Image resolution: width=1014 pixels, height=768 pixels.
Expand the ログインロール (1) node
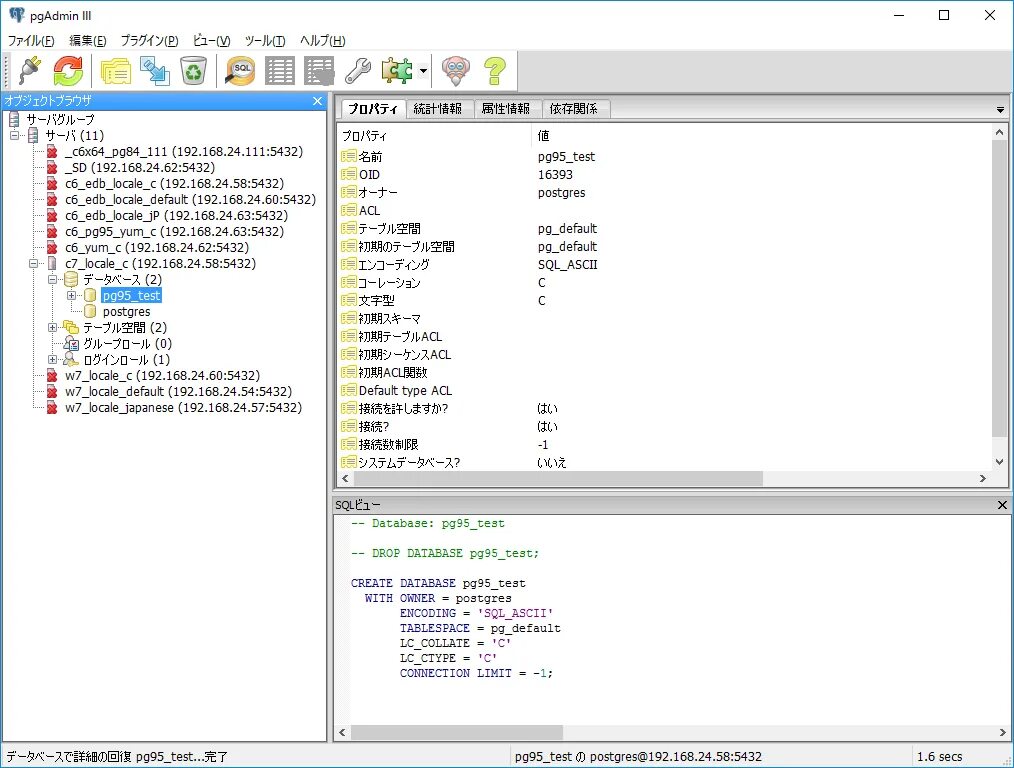tap(53, 359)
